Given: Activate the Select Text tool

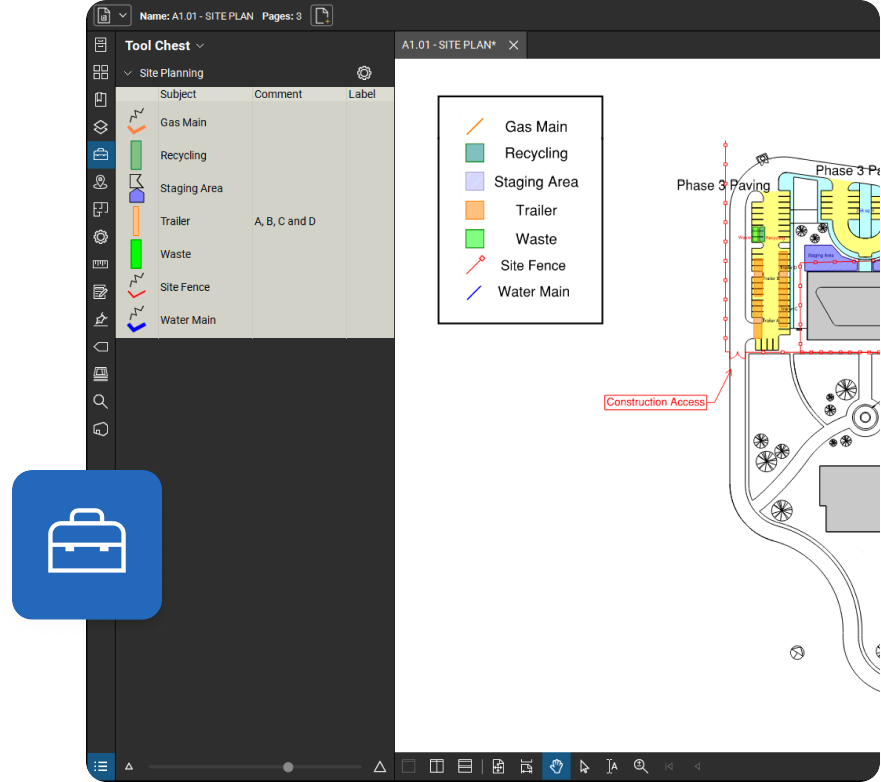Looking at the screenshot, I should click(612, 766).
